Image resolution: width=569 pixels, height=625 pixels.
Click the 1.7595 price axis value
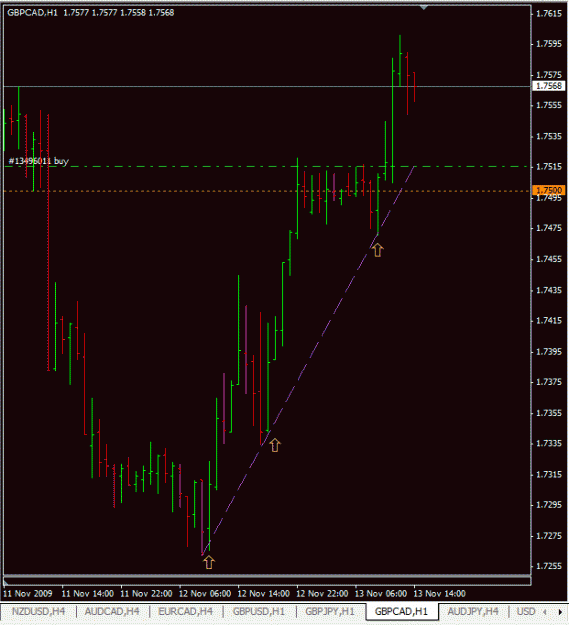(549, 44)
